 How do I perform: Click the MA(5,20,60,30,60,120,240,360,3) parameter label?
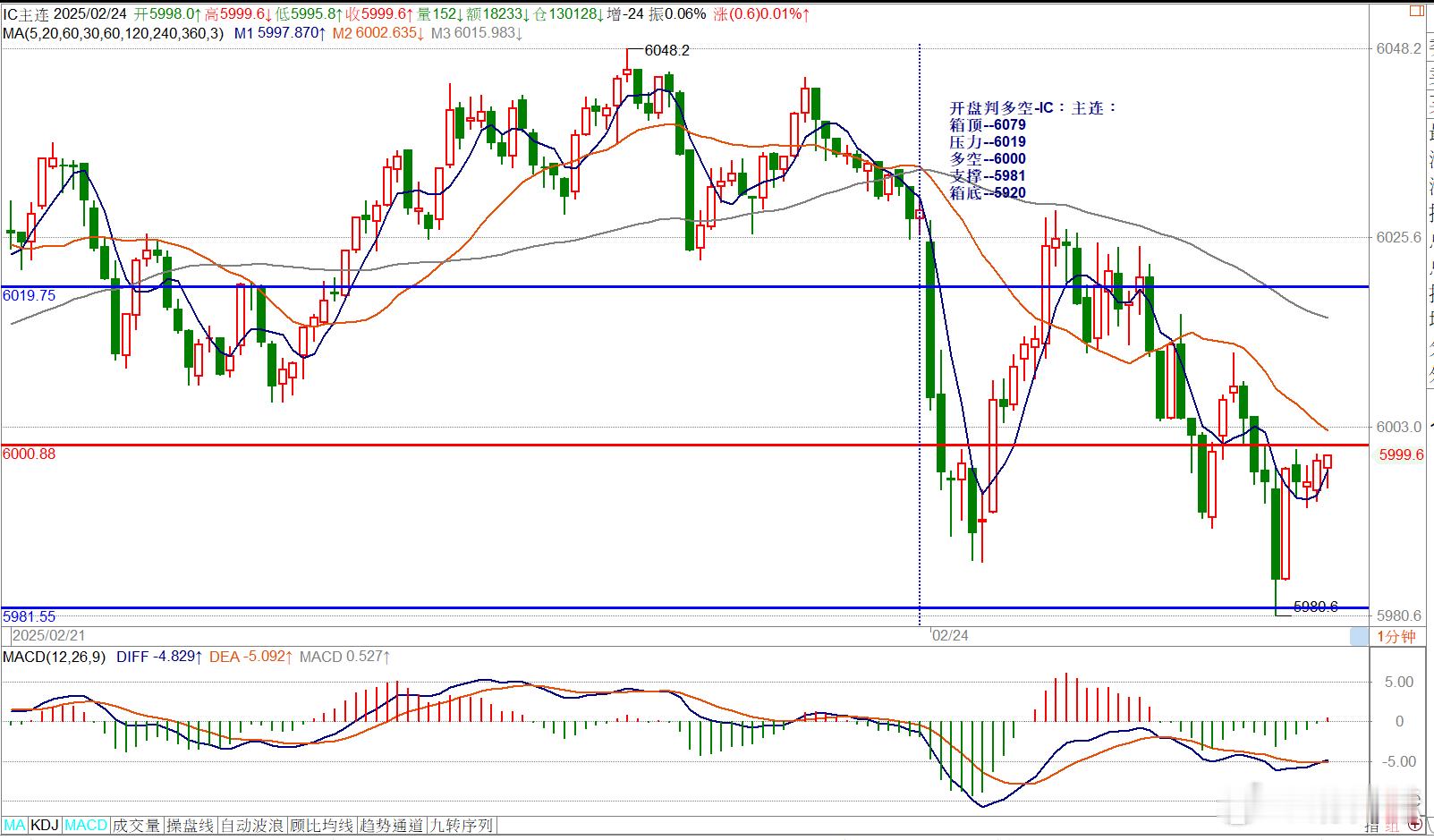tap(113, 33)
